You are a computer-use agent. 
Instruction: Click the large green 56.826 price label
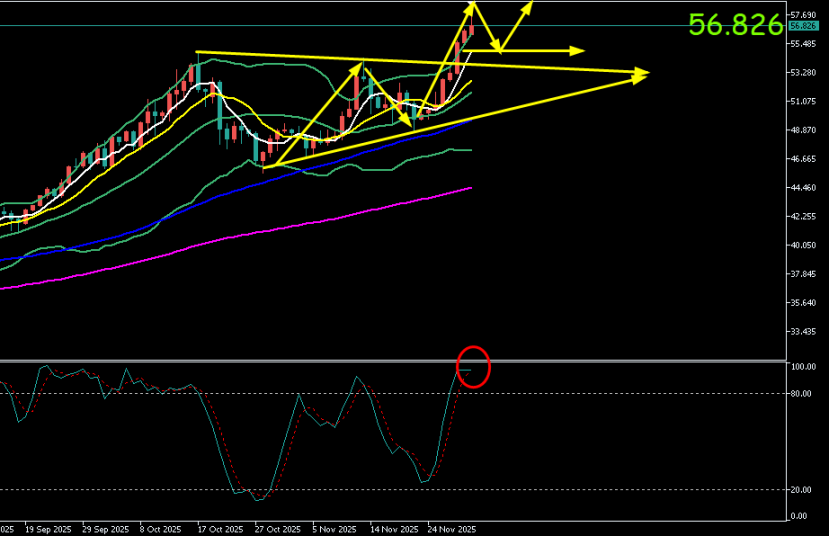click(735, 26)
